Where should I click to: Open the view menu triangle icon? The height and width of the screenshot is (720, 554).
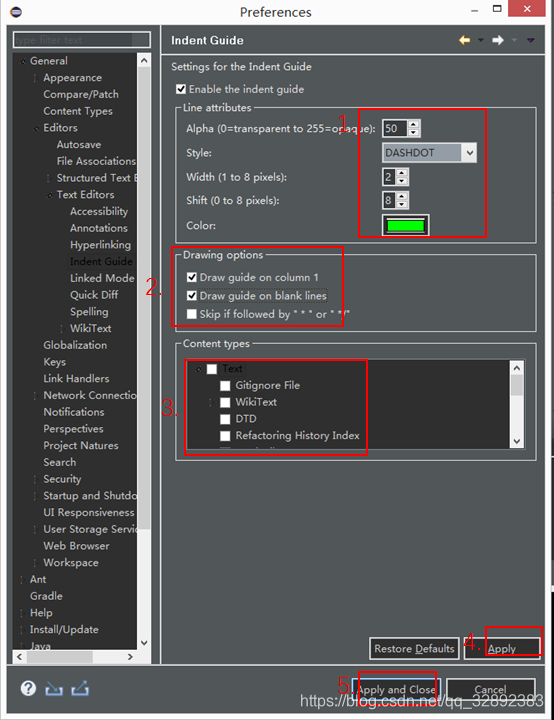531,40
